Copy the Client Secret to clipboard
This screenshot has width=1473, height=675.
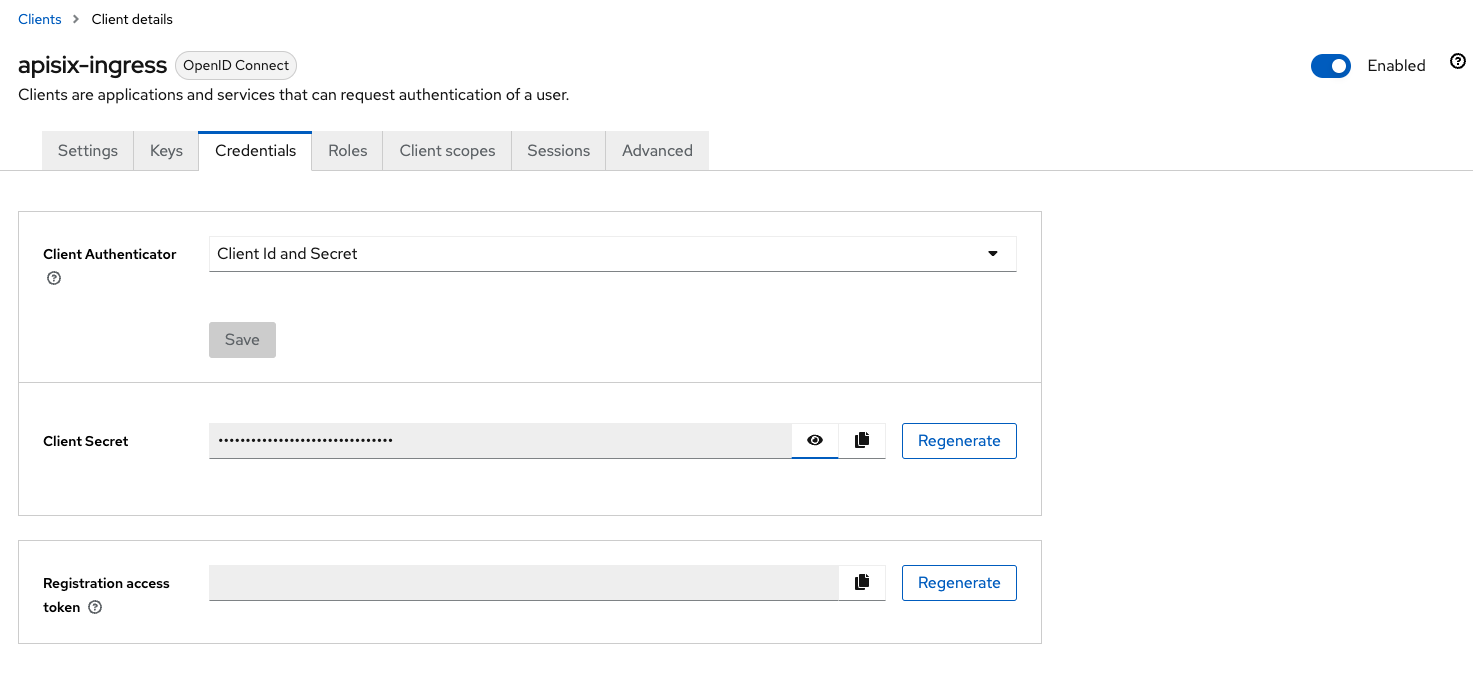coord(861,440)
